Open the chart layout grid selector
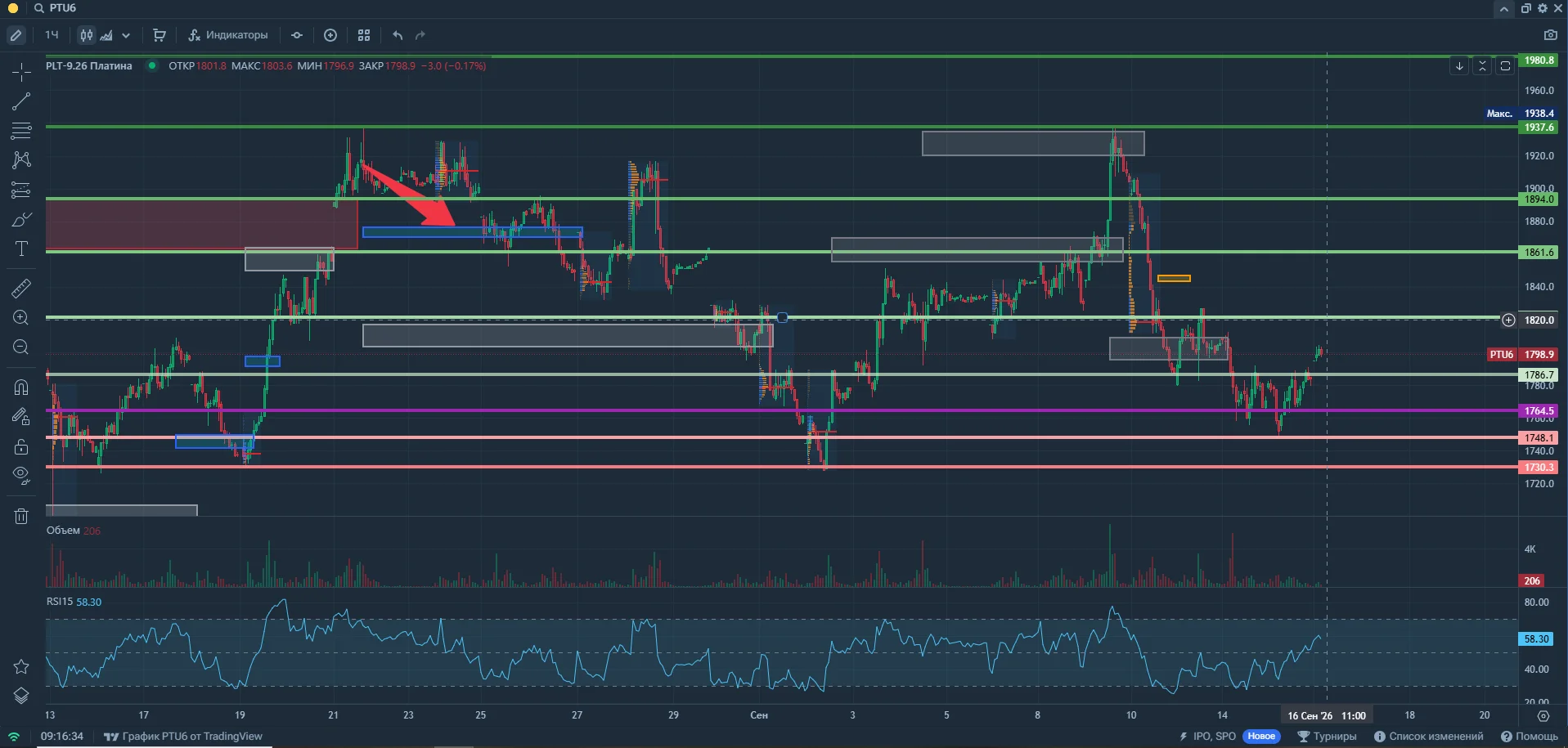 pos(364,35)
